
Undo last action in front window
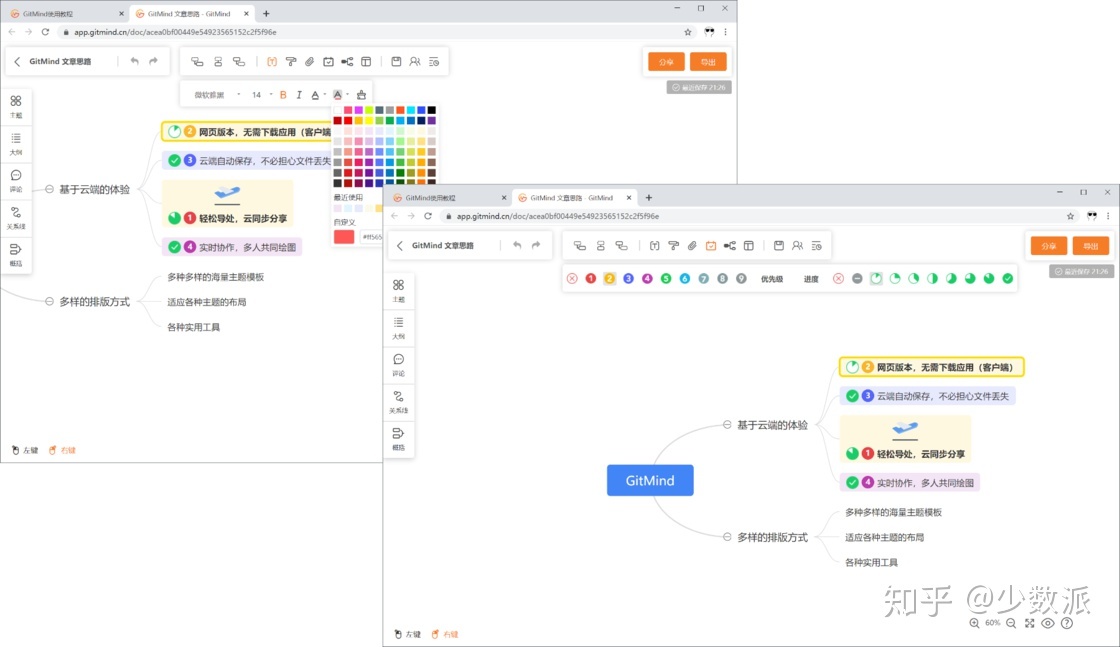(x=517, y=245)
